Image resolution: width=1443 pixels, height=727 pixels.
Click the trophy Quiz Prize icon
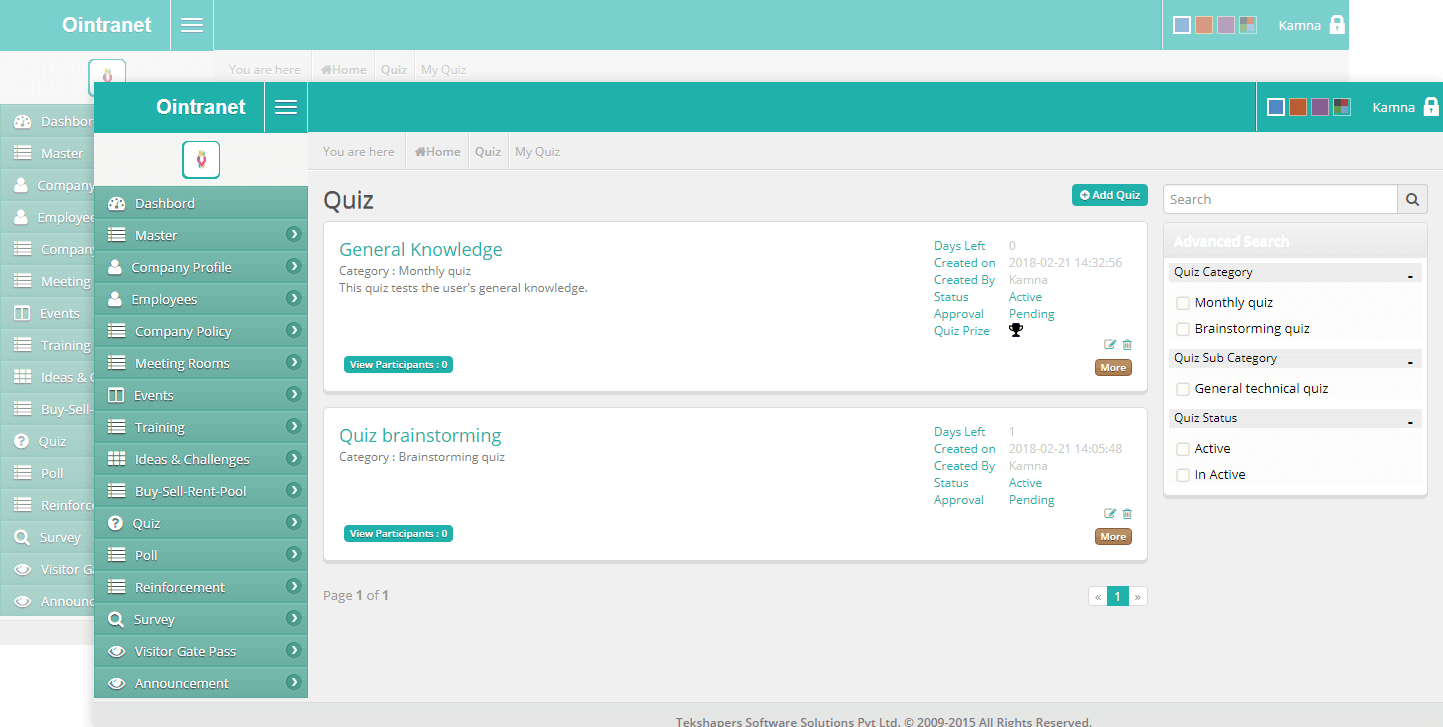pos(1016,330)
